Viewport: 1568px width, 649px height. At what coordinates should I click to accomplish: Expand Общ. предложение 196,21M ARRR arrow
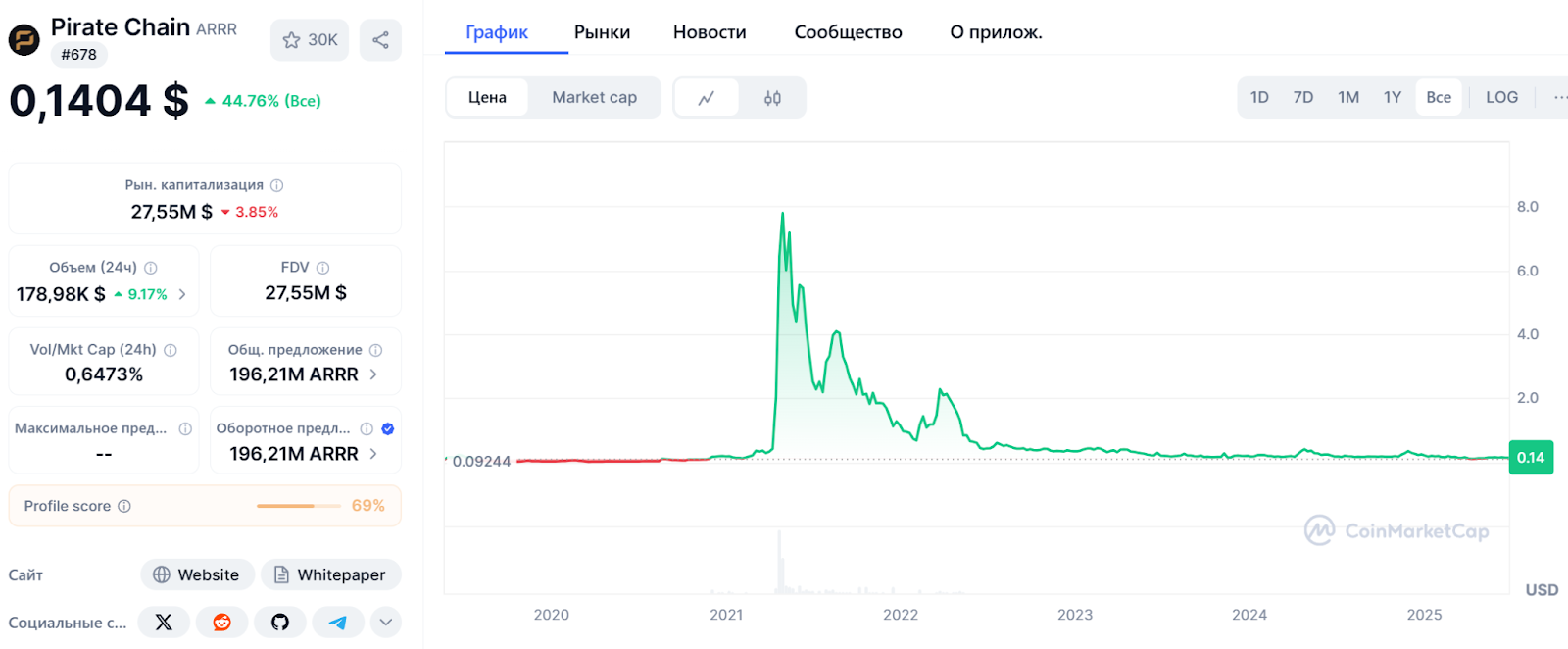tap(373, 374)
